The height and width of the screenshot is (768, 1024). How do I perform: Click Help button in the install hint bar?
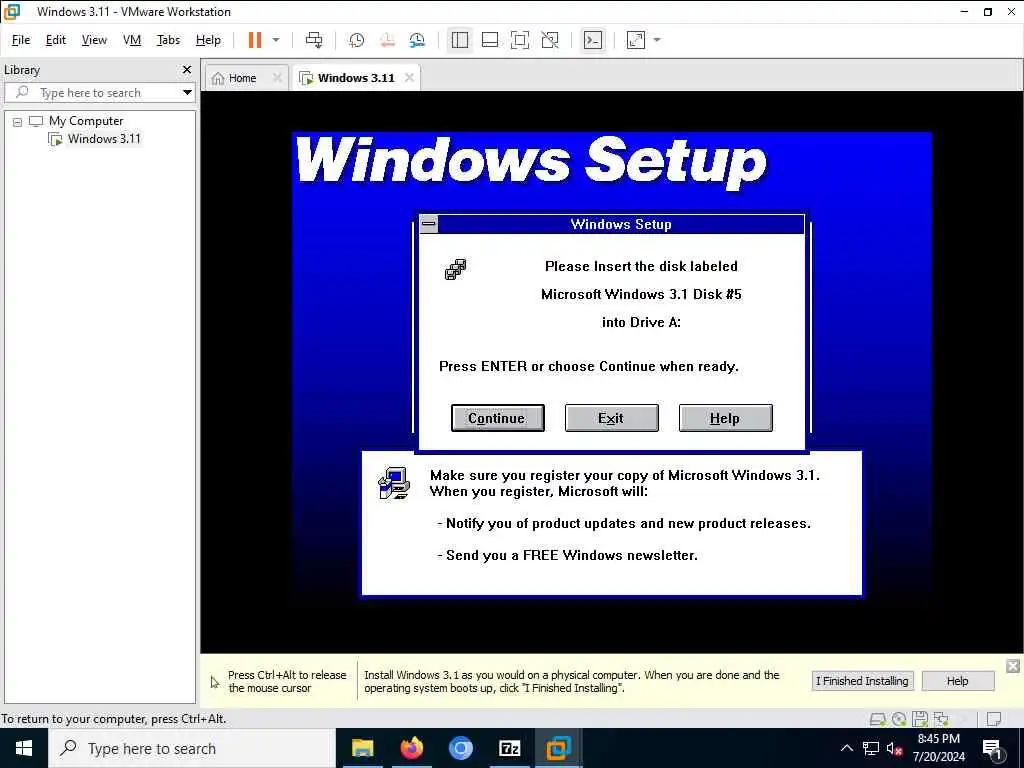click(x=957, y=681)
